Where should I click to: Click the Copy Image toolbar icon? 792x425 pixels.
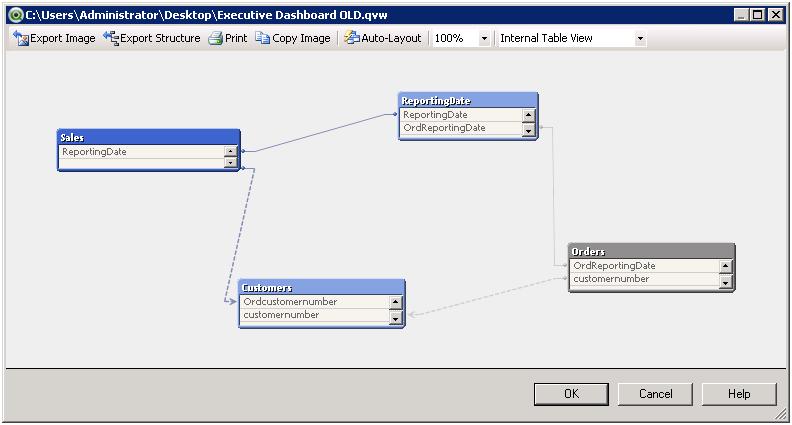(263, 38)
